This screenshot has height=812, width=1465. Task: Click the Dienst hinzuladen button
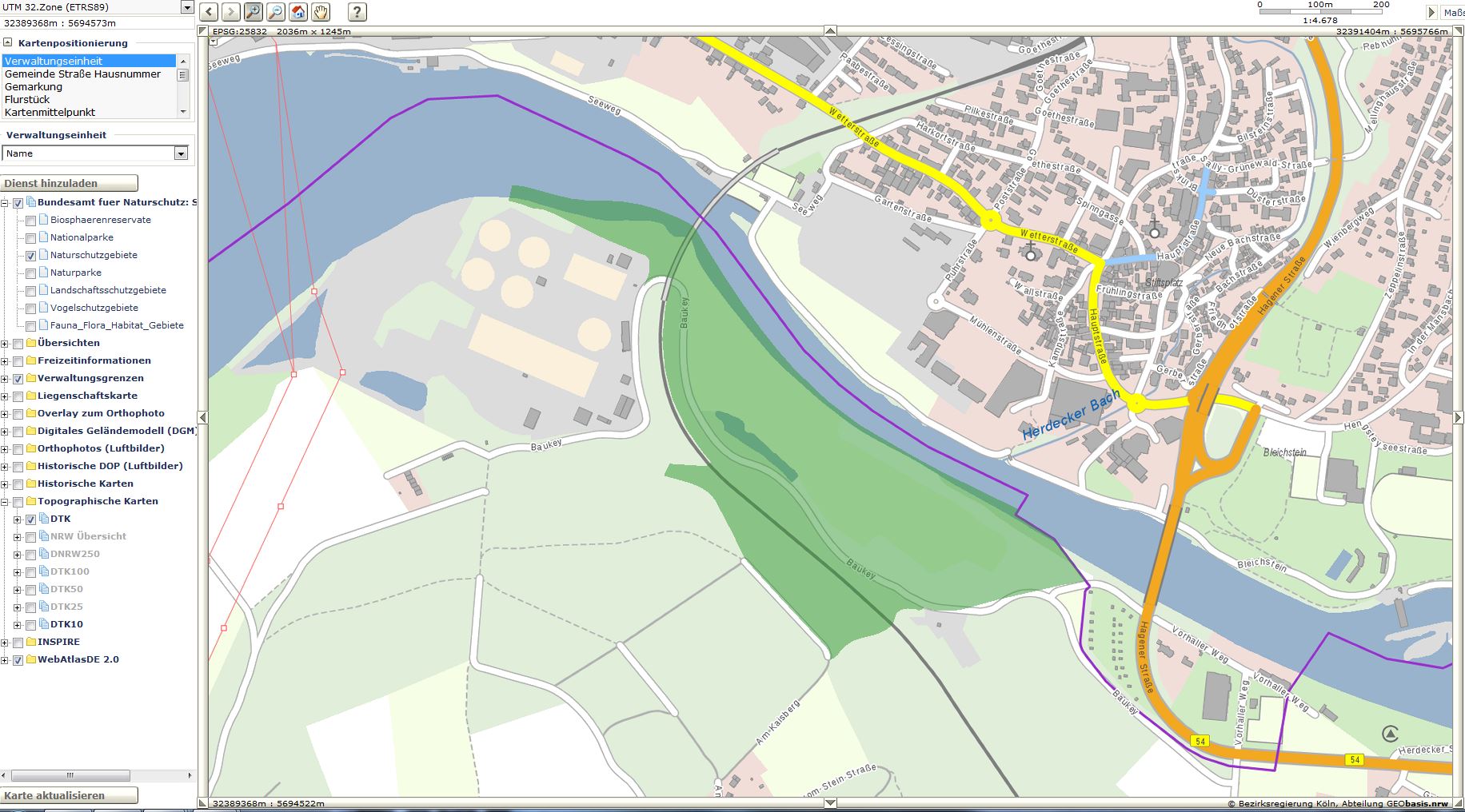pos(69,183)
